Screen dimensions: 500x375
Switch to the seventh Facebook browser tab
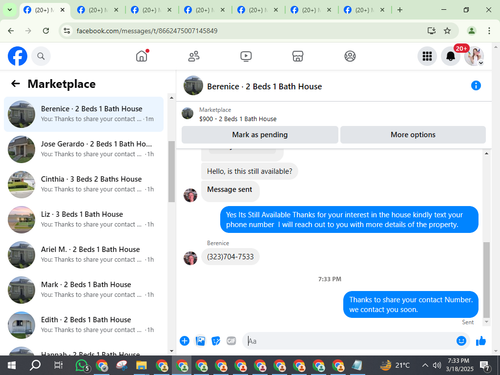click(x=365, y=10)
